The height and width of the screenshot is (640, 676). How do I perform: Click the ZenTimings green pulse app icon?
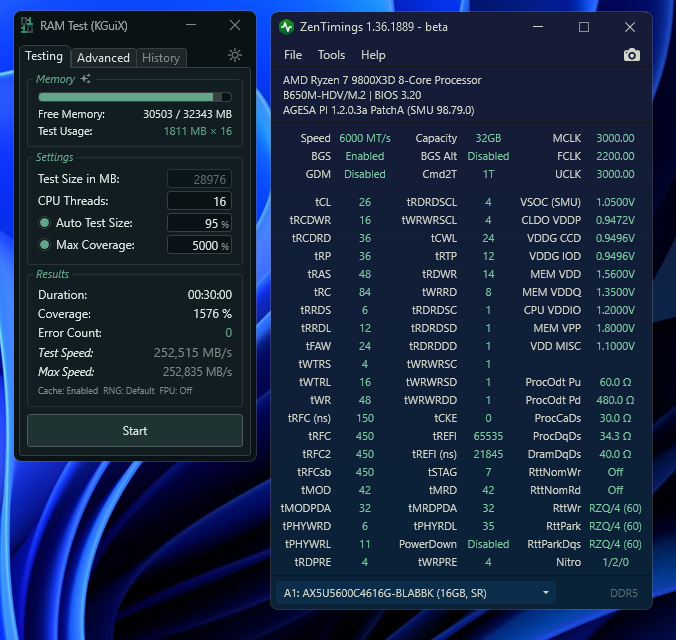pos(286,27)
